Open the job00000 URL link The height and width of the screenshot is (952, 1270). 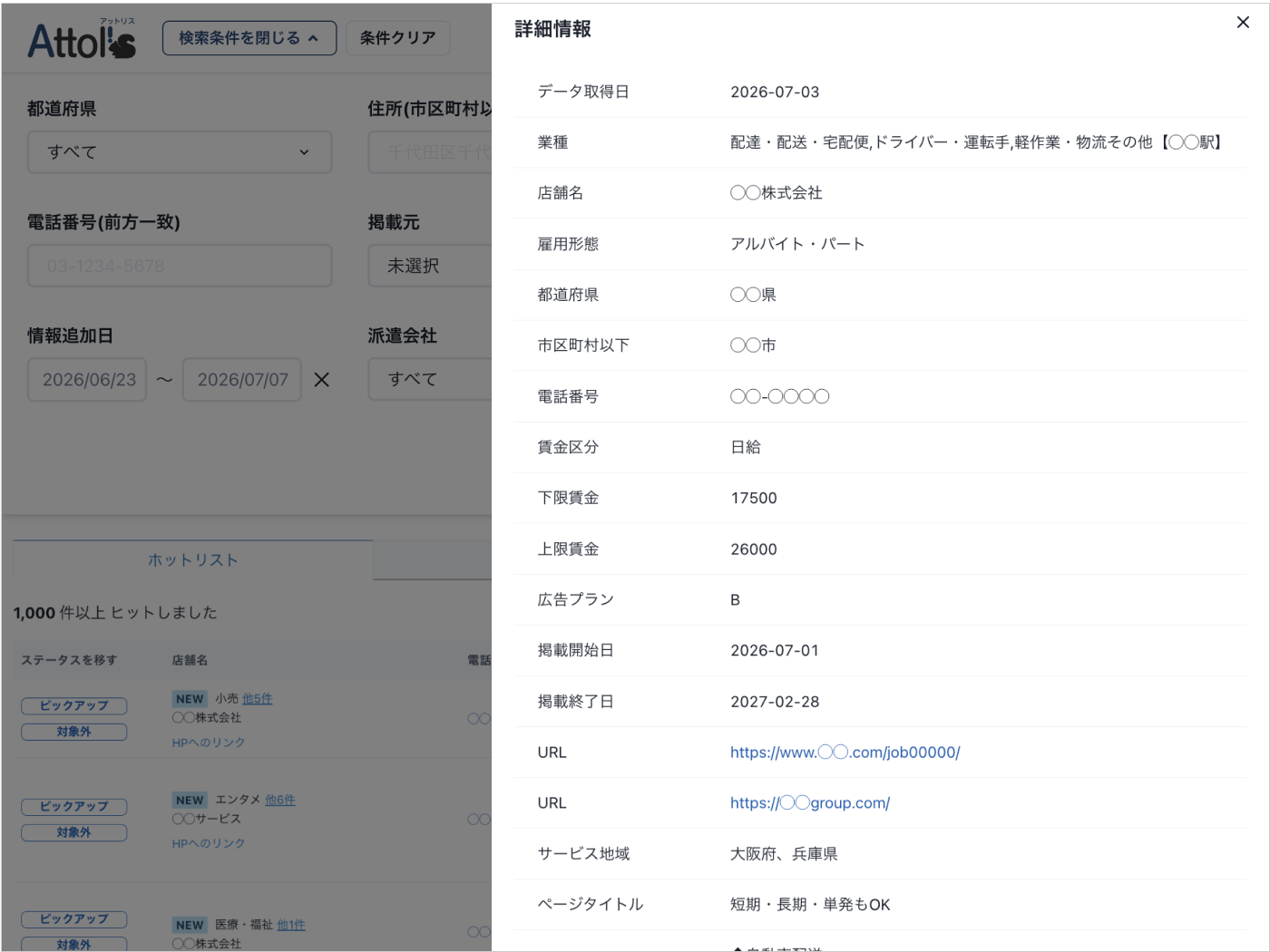coord(845,753)
